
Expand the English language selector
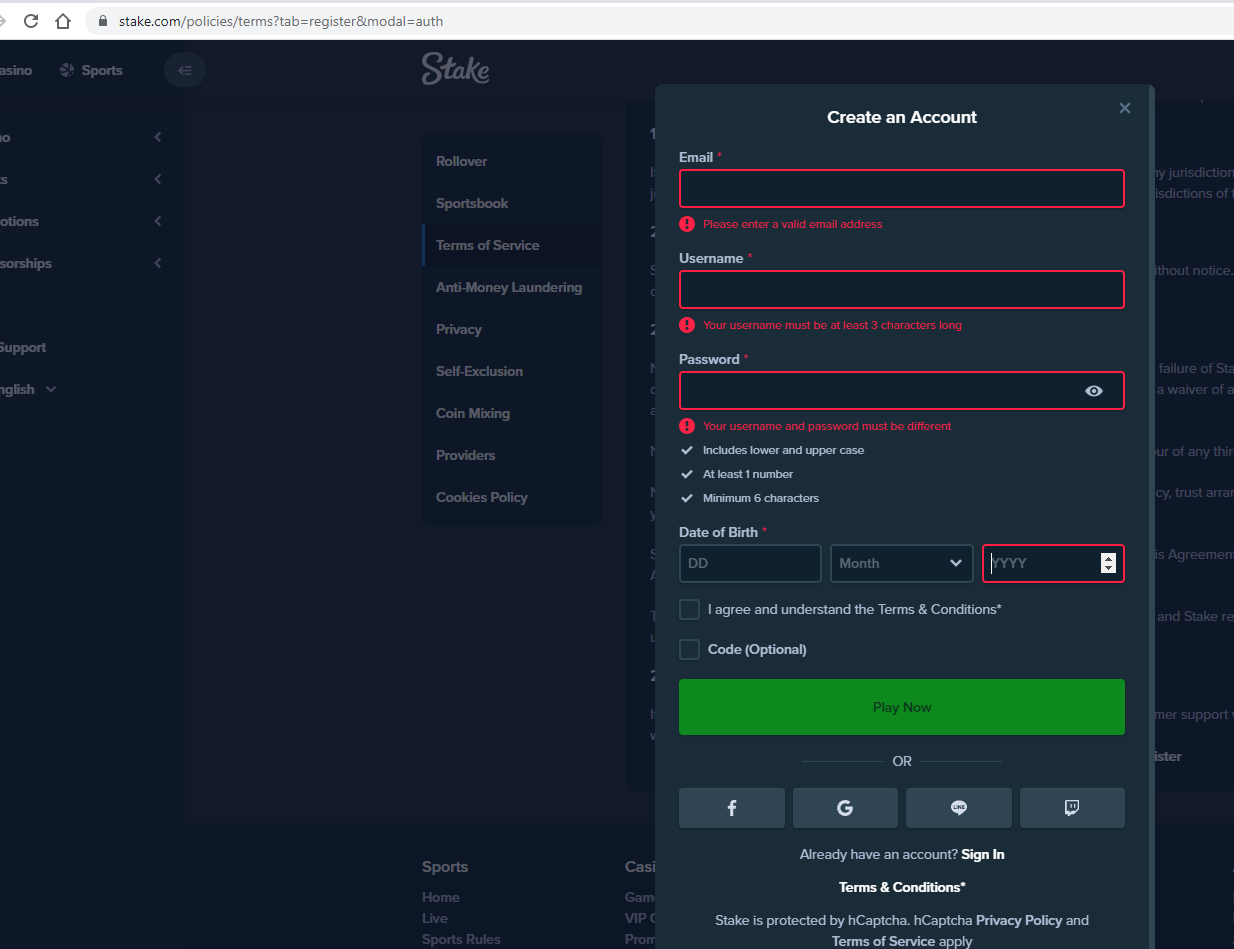[x=28, y=389]
